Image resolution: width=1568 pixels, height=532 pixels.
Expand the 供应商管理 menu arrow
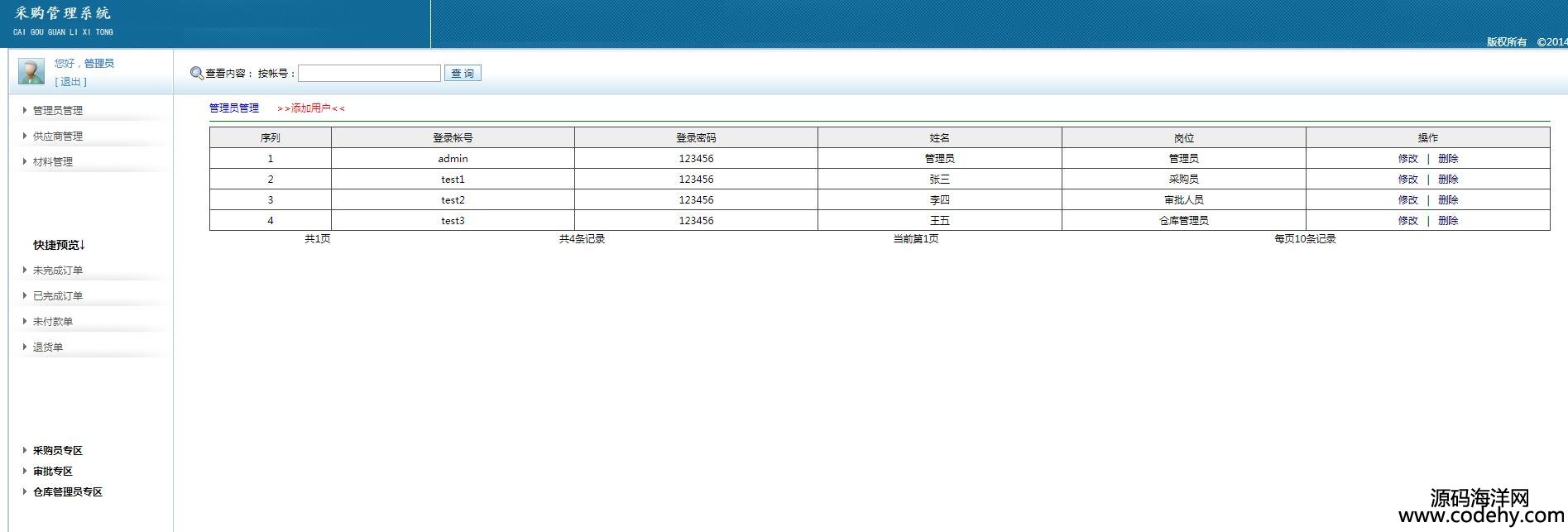pos(25,136)
